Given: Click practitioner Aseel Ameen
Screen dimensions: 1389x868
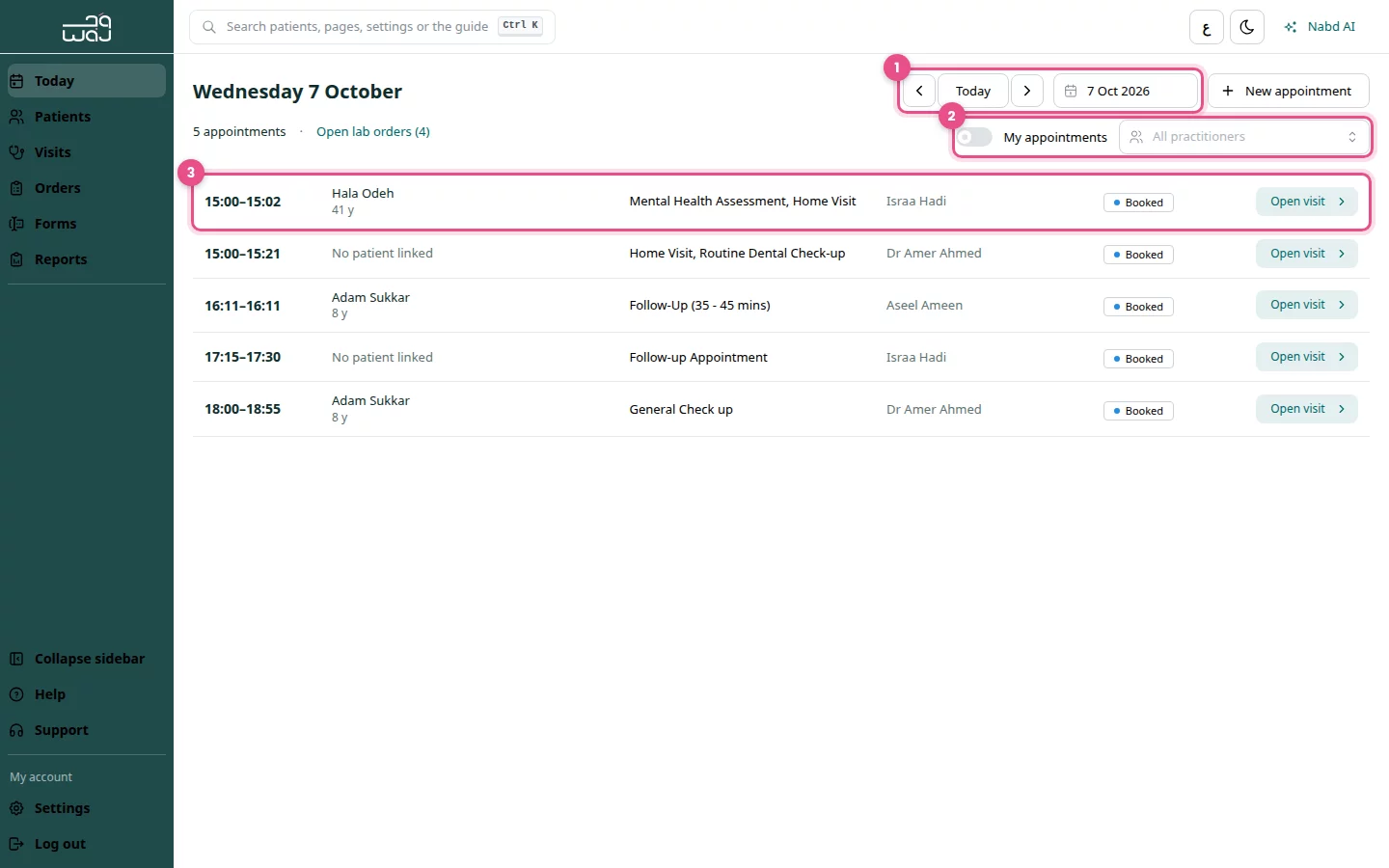Looking at the screenshot, I should tap(924, 306).
